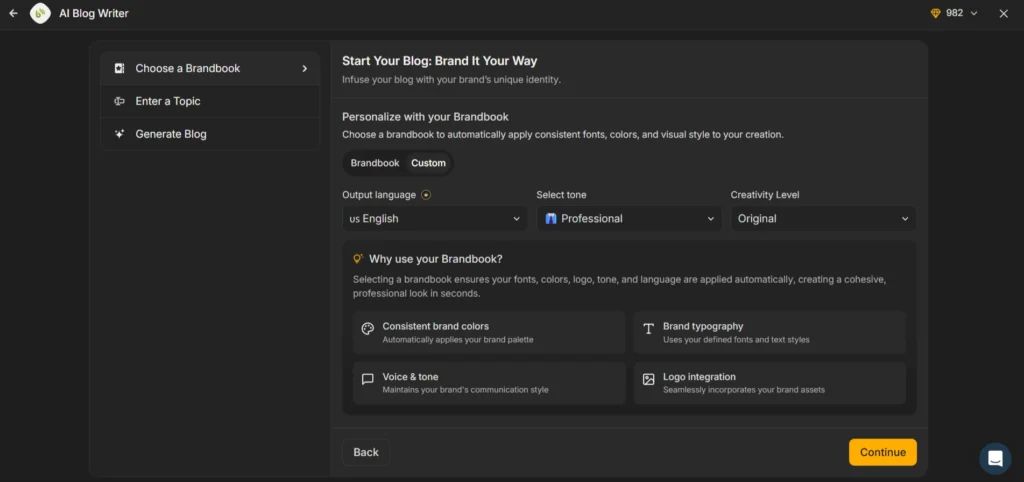This screenshot has height=482, width=1024.
Task: Click the AI Blog Writer logo
Action: pyautogui.click(x=40, y=13)
